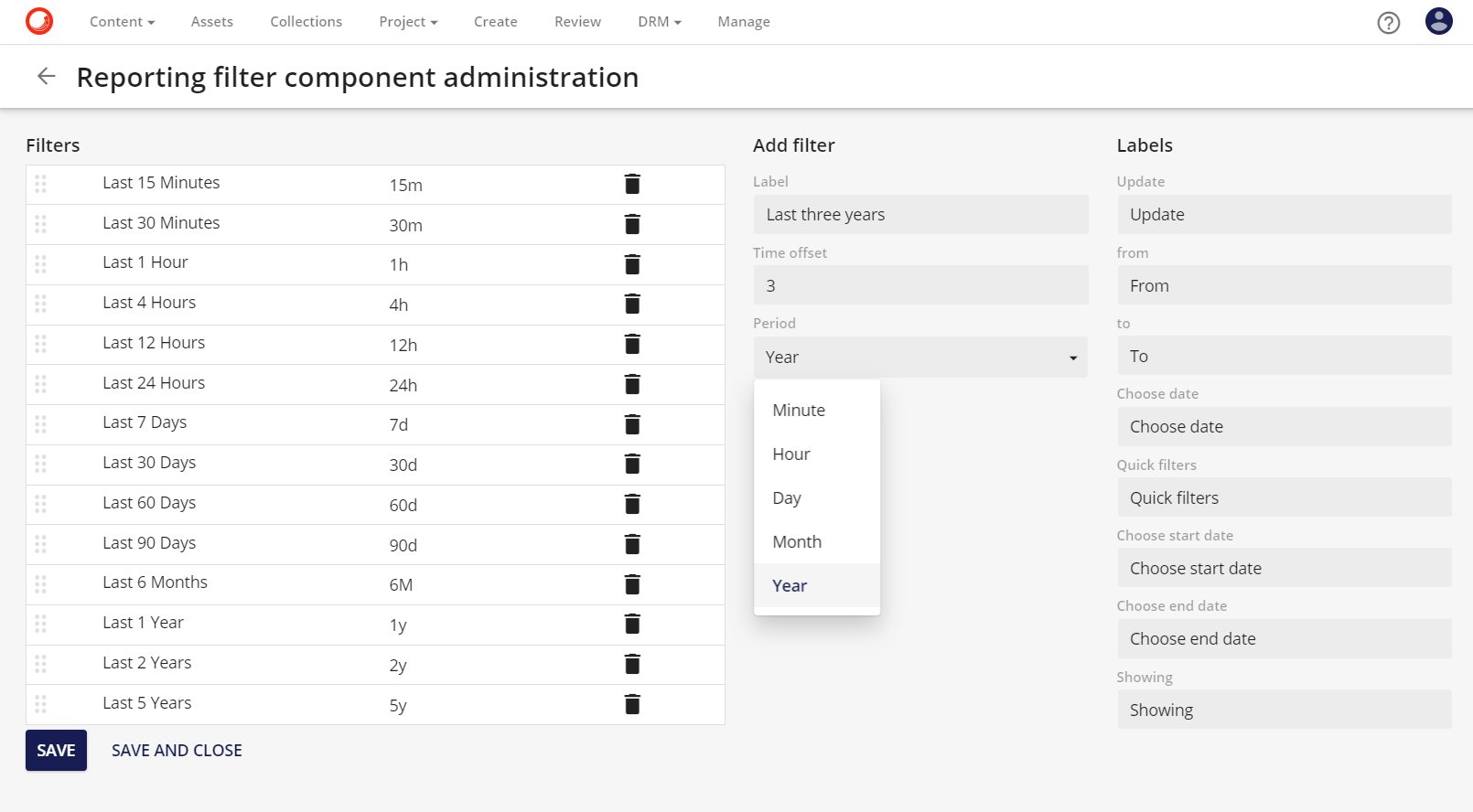Open Review in top navigation
The image size is (1473, 812).
pos(577,22)
